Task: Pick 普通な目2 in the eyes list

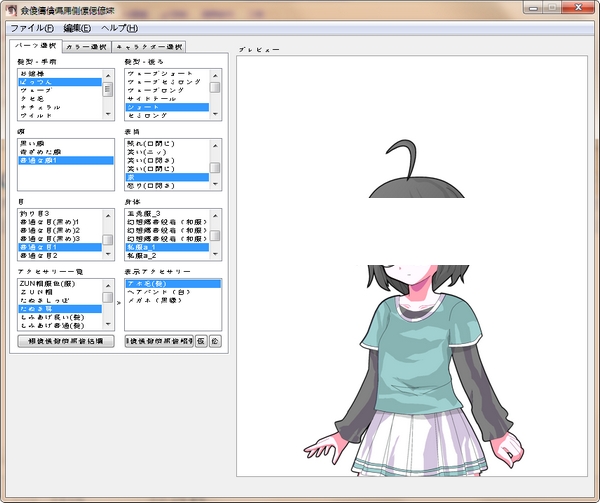Action: (x=40, y=255)
